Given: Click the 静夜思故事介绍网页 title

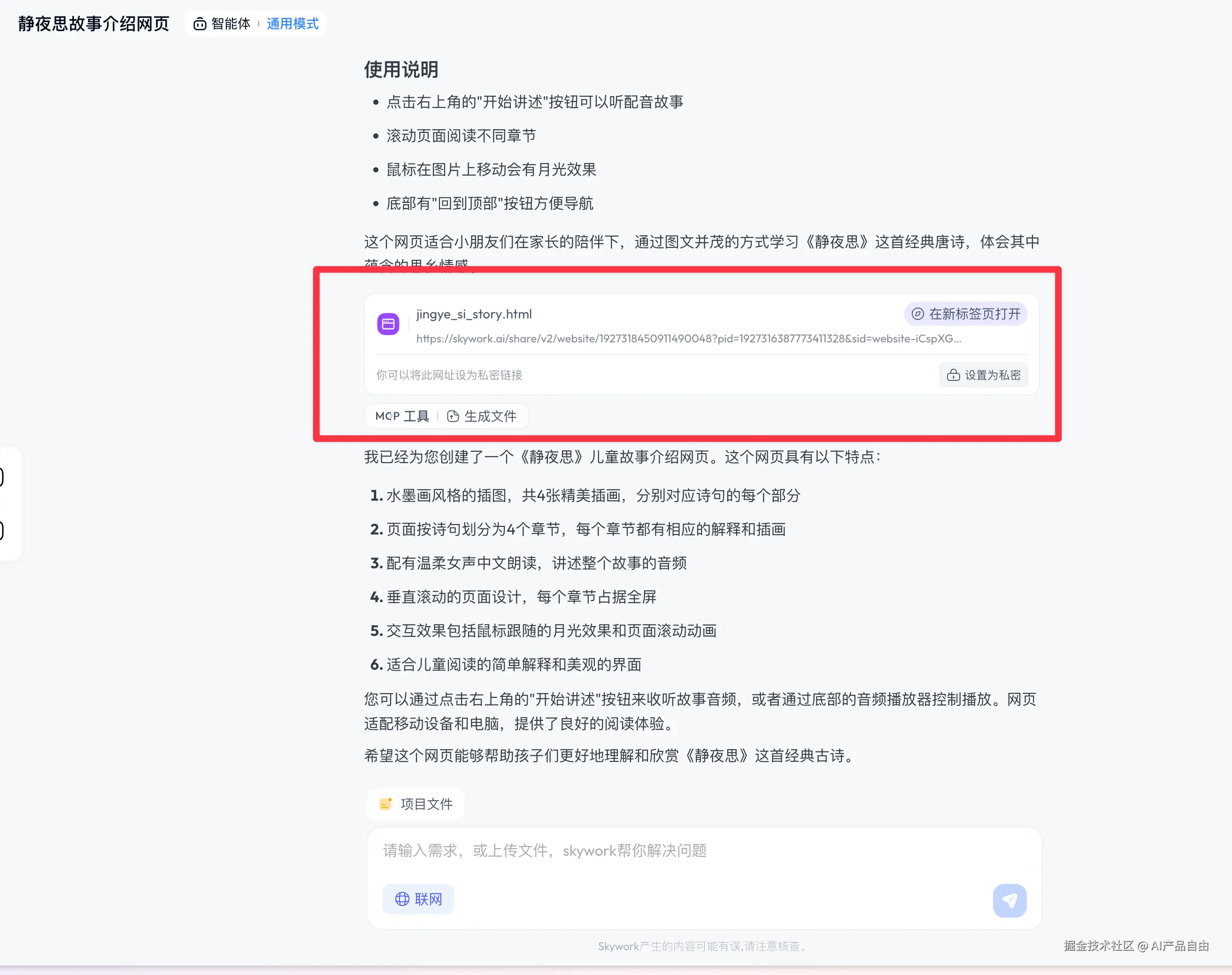Looking at the screenshot, I should click(x=93, y=24).
